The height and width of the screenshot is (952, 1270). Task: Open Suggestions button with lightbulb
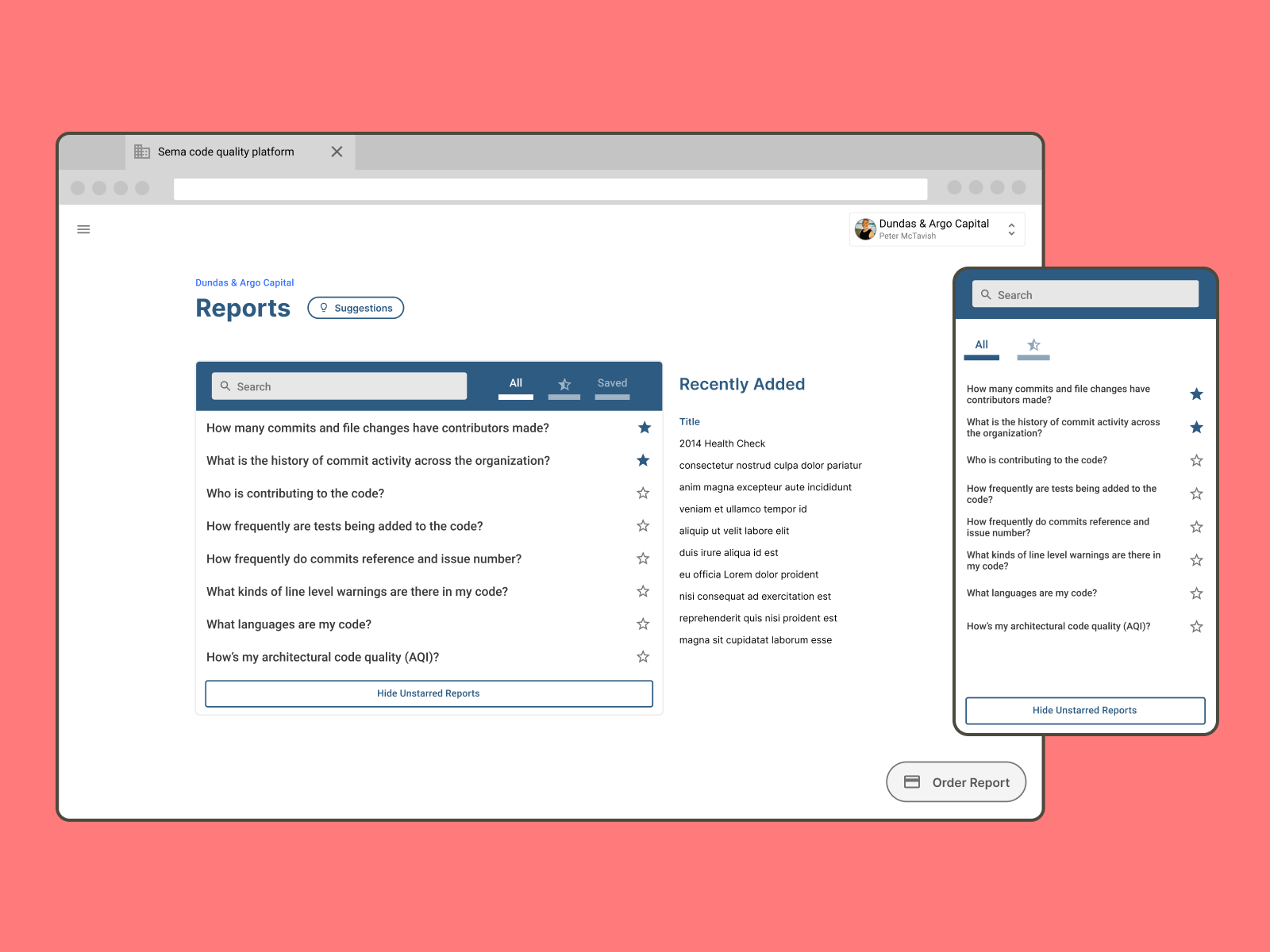[356, 308]
